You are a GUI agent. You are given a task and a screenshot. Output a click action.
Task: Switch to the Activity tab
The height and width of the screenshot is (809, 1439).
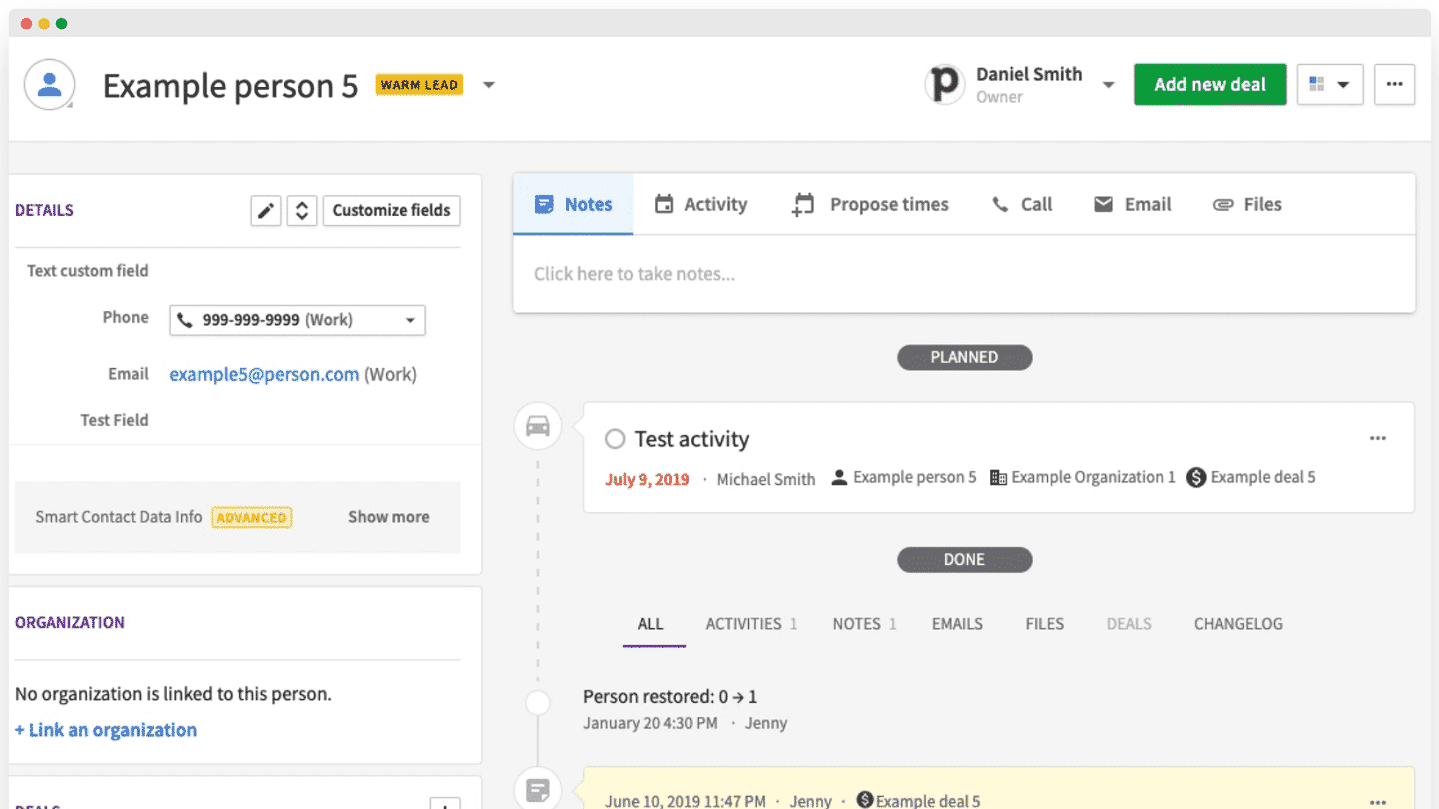point(701,204)
